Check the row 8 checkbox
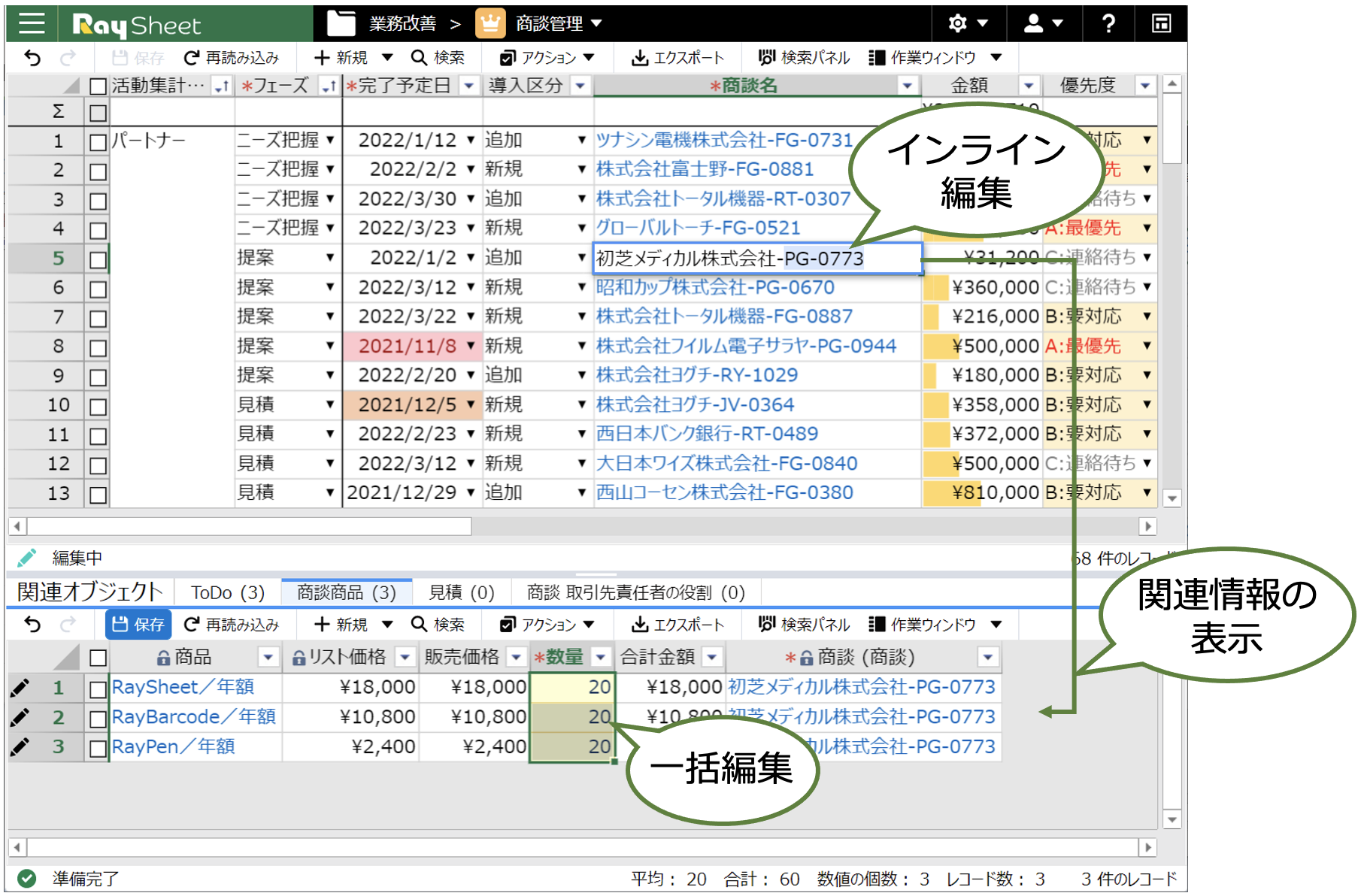The height and width of the screenshot is (896, 1361). tap(98, 348)
